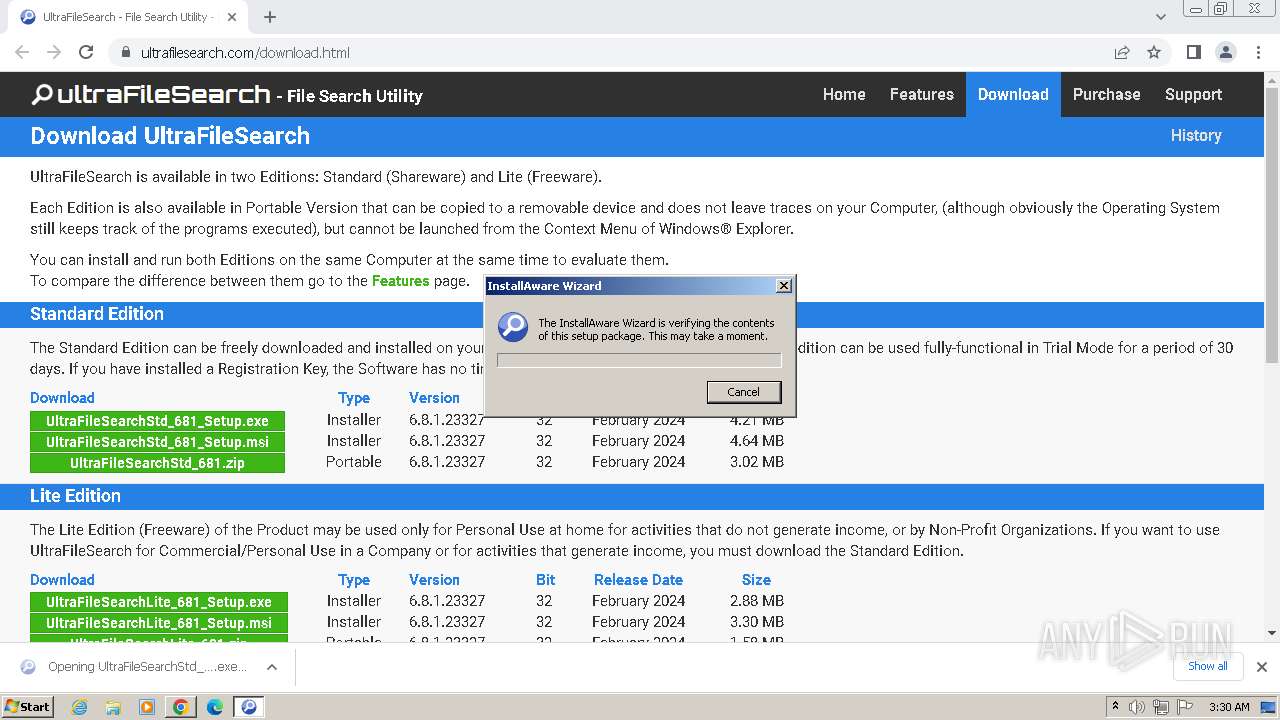
Task: Open the Windows Start menu
Action: tap(28, 706)
